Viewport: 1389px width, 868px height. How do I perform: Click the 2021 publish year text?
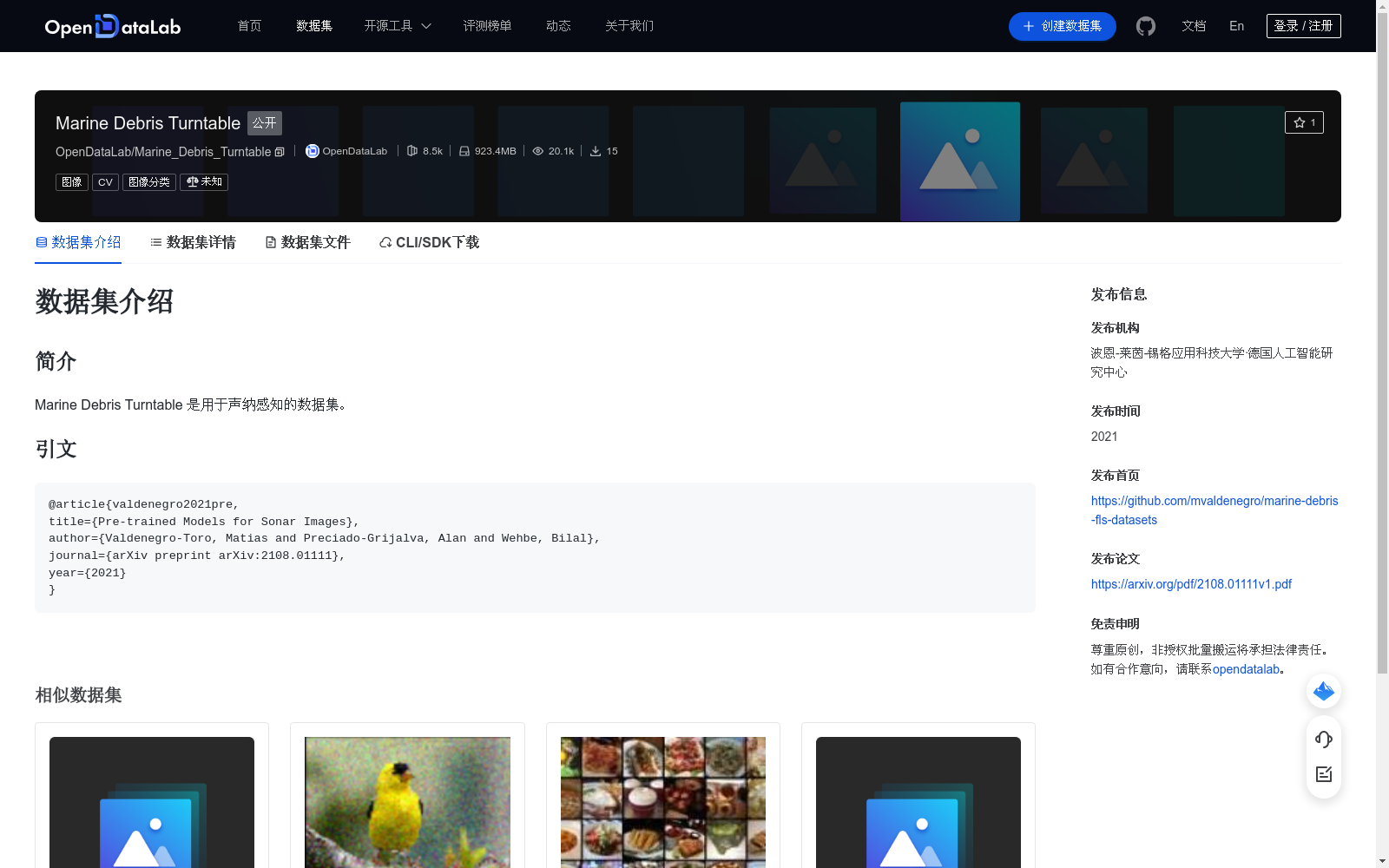[x=1104, y=437]
